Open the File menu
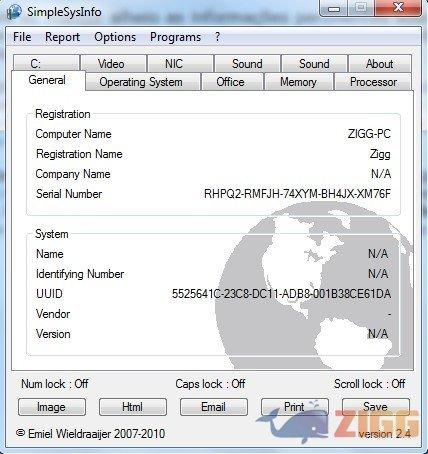 (22, 37)
